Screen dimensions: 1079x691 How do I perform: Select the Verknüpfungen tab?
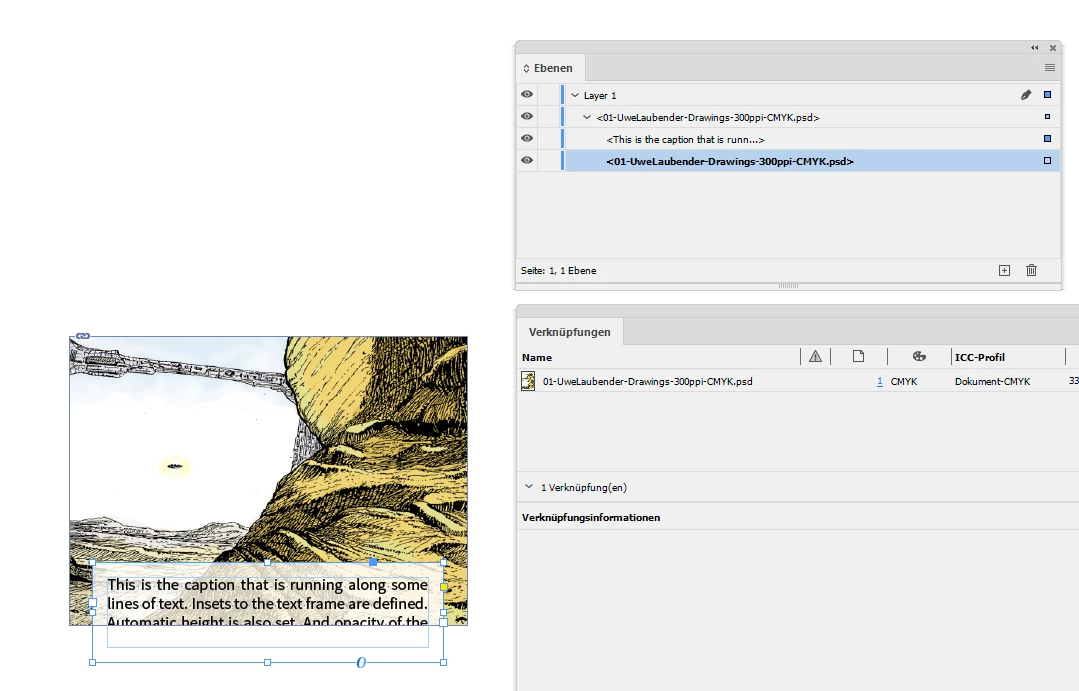click(x=570, y=332)
